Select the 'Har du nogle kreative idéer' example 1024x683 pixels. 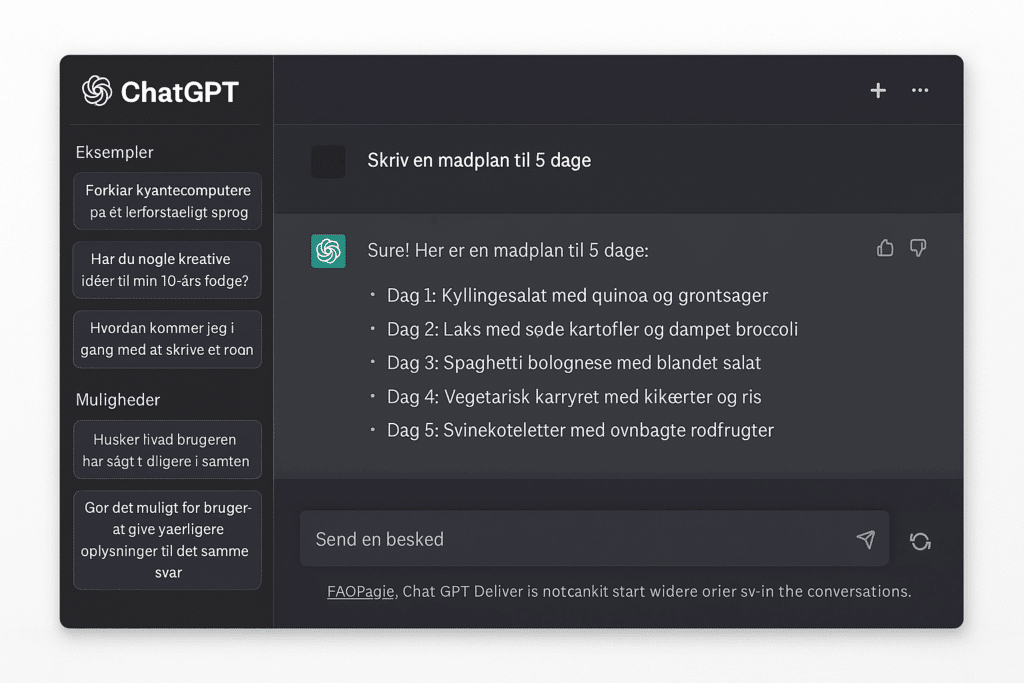168,270
